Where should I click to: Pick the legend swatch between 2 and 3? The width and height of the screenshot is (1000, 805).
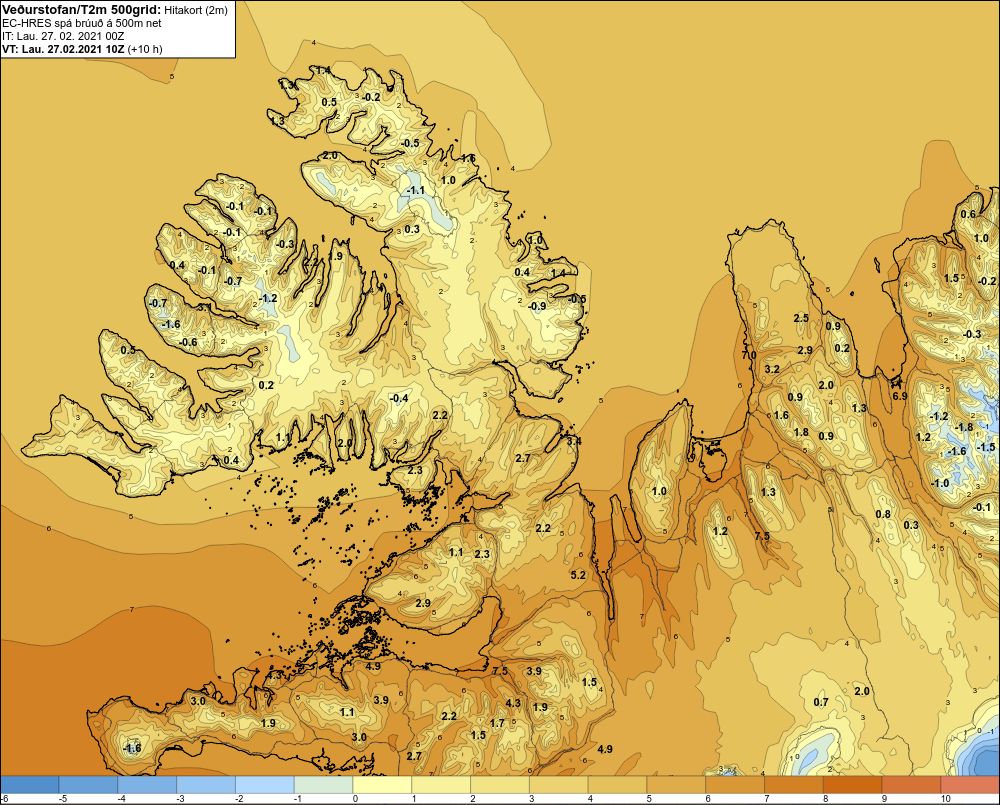point(500,784)
